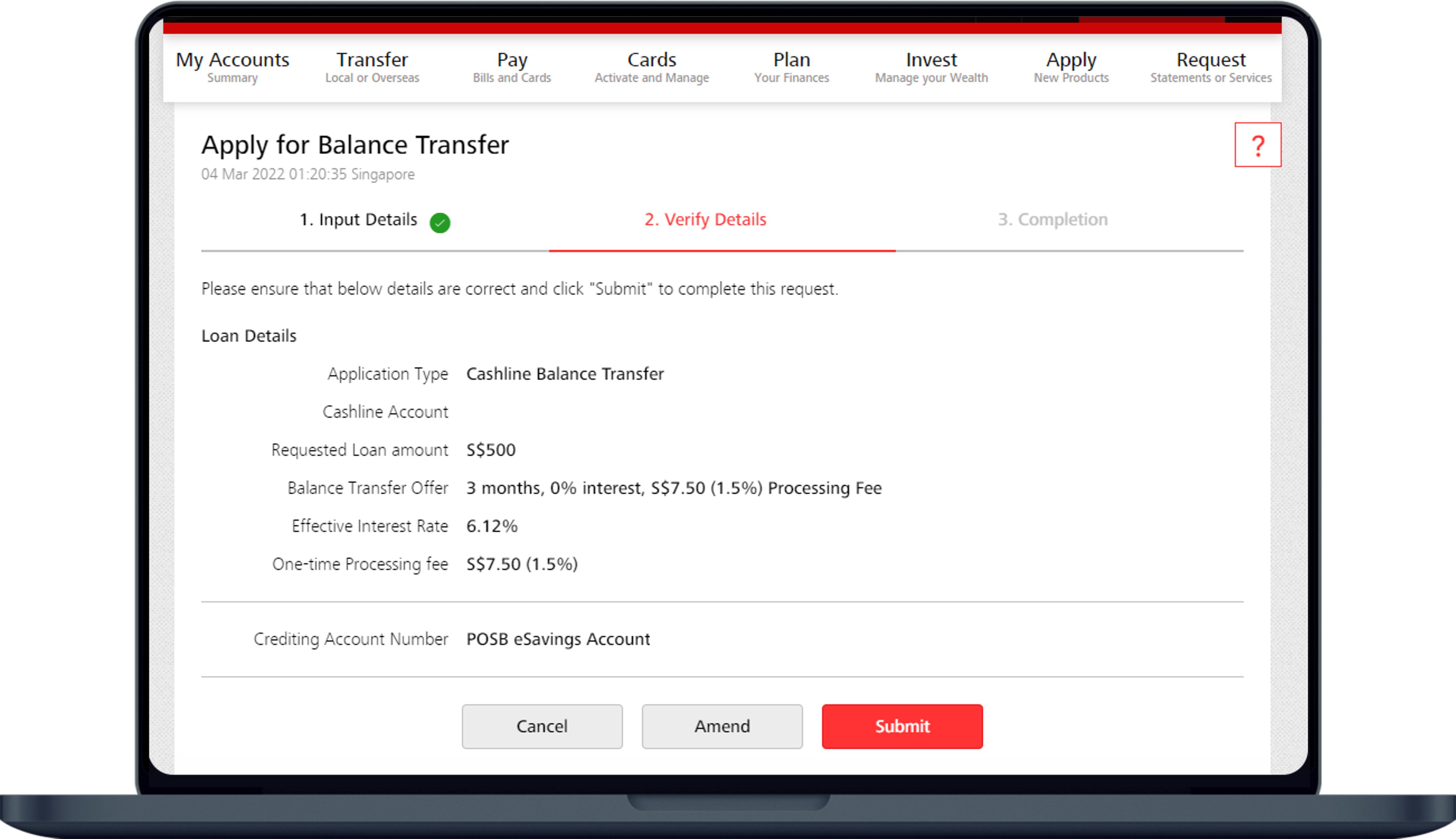Open the Transfer Local or Overseas menu
Image resolution: width=1456 pixels, height=839 pixels.
(x=372, y=67)
